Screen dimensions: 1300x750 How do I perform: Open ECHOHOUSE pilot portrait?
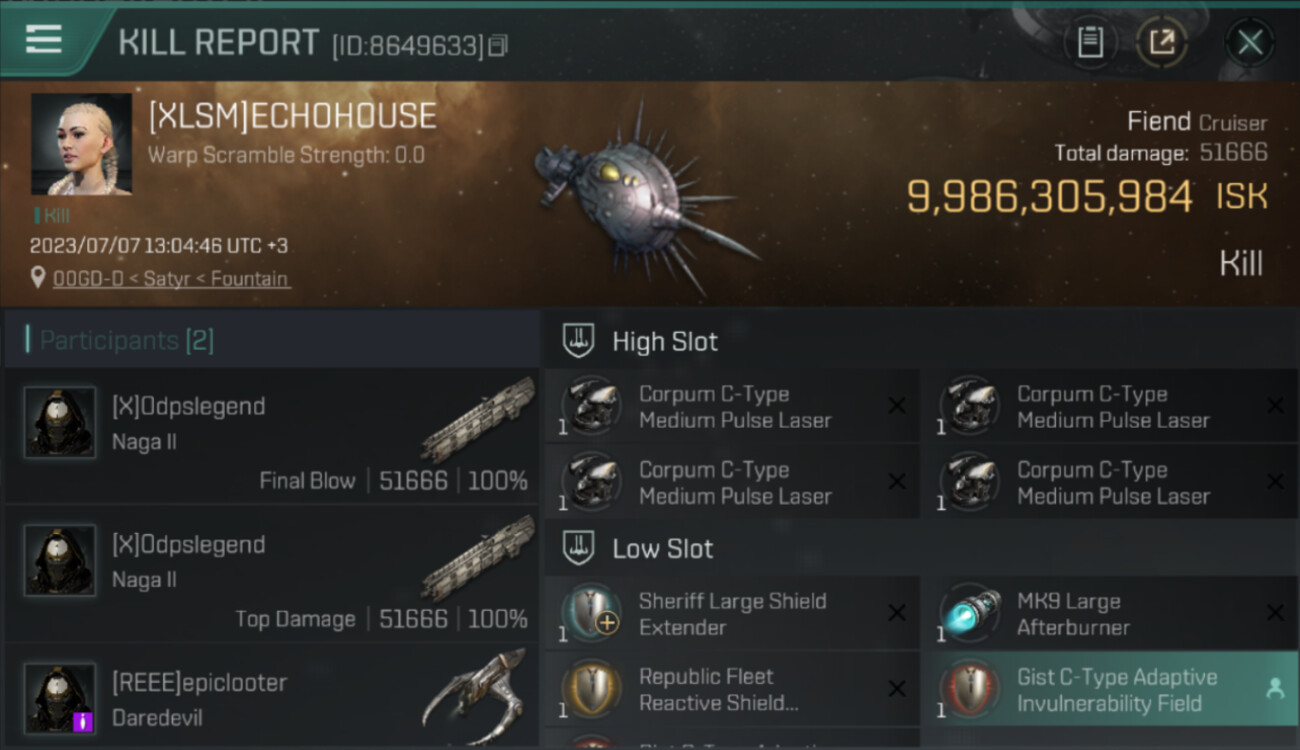click(x=81, y=144)
